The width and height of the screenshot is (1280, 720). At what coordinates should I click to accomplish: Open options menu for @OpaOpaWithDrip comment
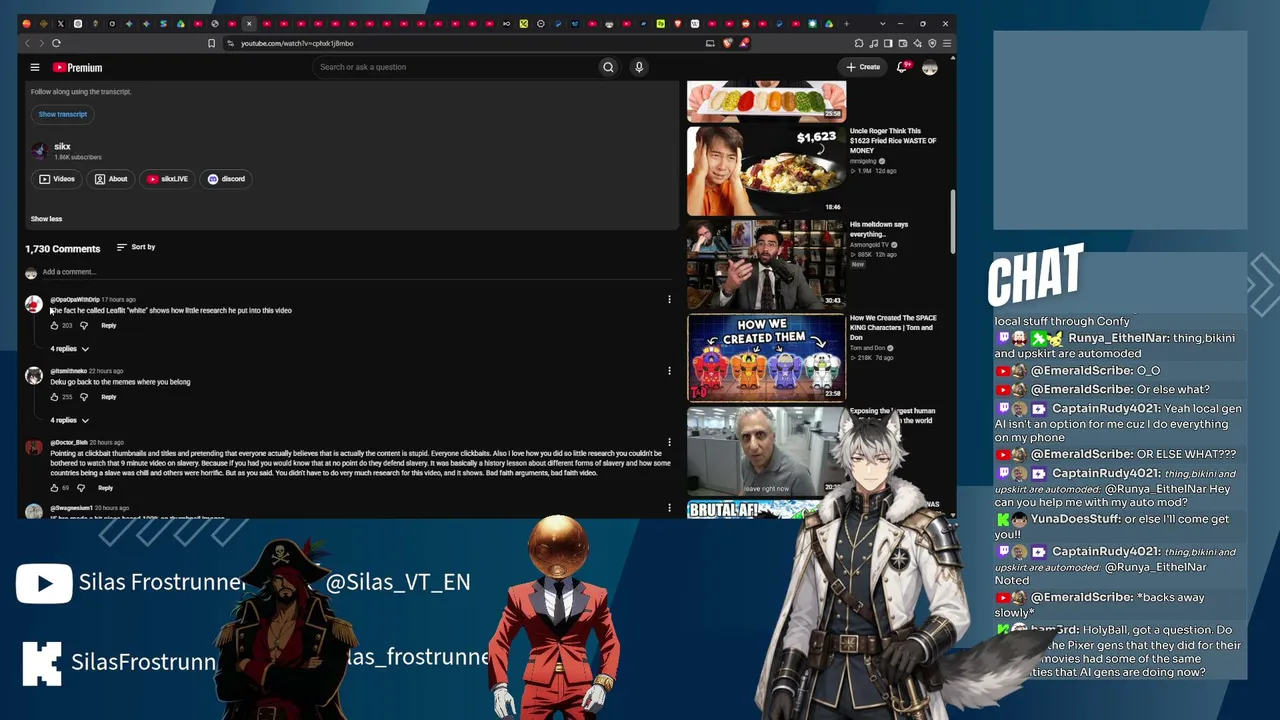click(x=669, y=299)
